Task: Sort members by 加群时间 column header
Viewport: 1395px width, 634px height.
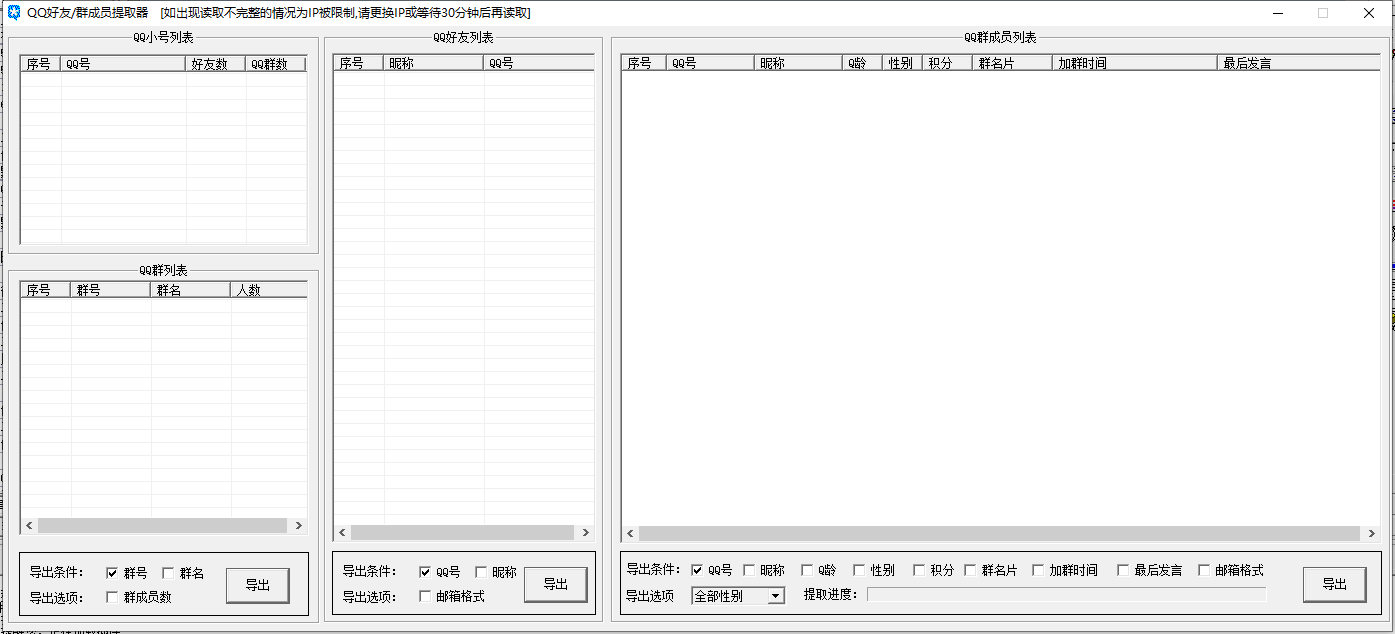Action: [x=1135, y=63]
